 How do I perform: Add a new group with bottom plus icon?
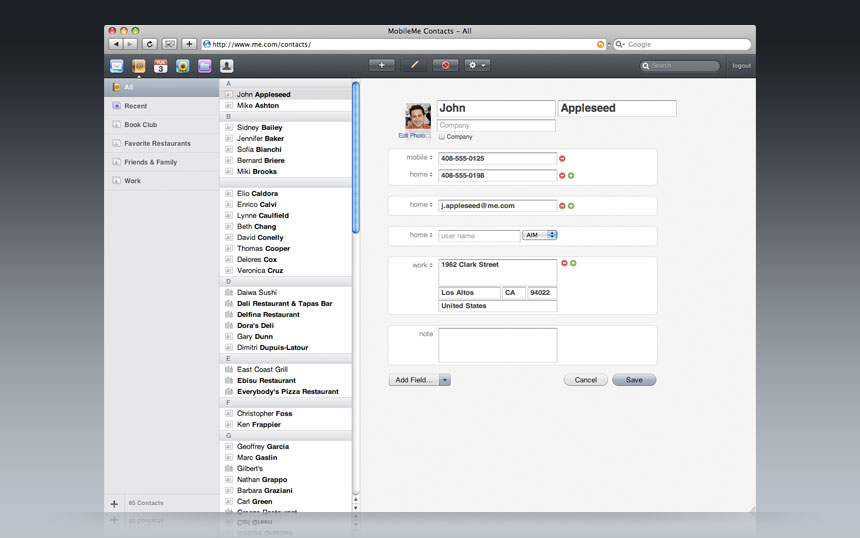click(114, 503)
